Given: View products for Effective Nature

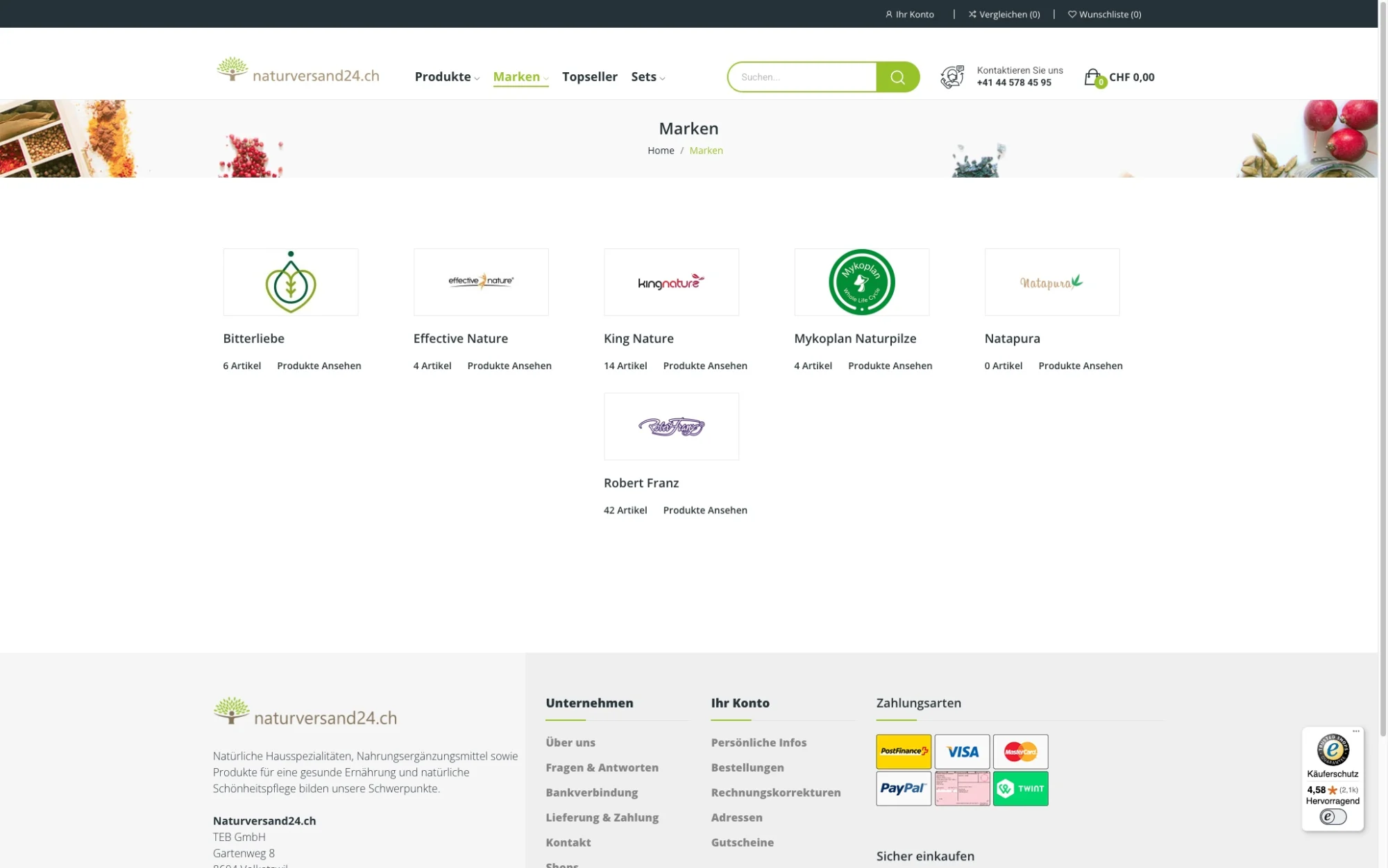Looking at the screenshot, I should pyautogui.click(x=509, y=366).
